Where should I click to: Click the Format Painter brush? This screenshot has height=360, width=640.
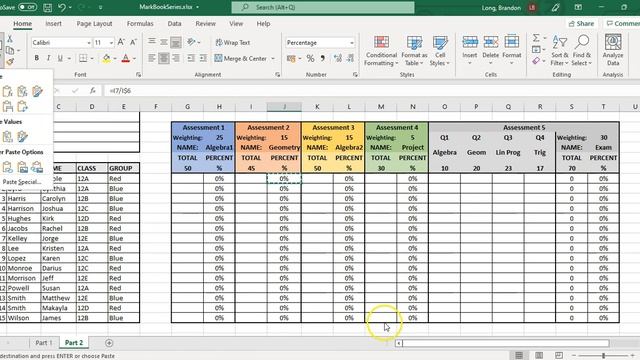coord(10,62)
